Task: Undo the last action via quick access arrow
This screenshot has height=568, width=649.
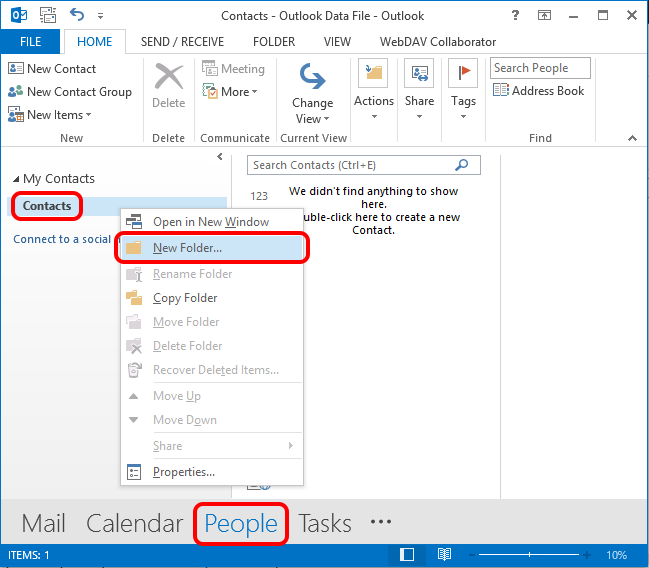Action: (77, 15)
